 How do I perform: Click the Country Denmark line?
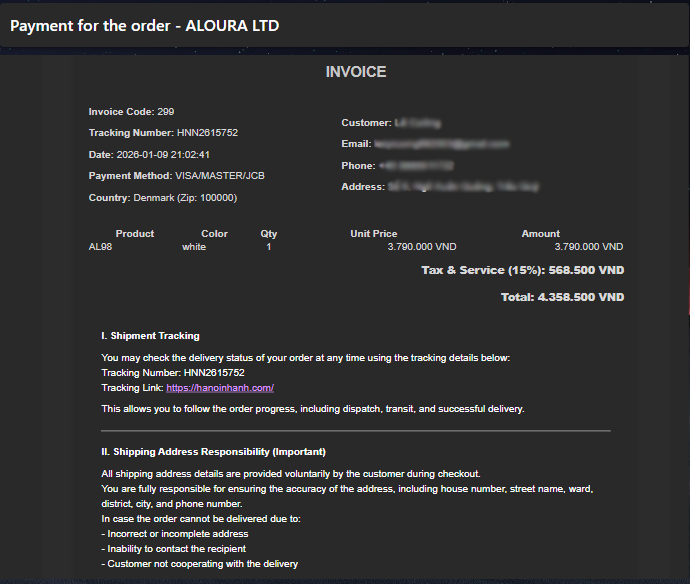pyautogui.click(x=163, y=198)
